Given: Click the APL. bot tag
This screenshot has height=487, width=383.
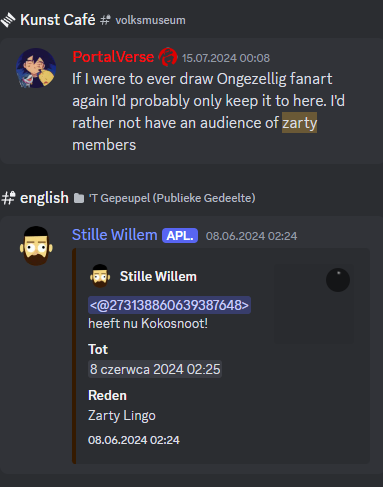Looking at the screenshot, I should 180,236.
